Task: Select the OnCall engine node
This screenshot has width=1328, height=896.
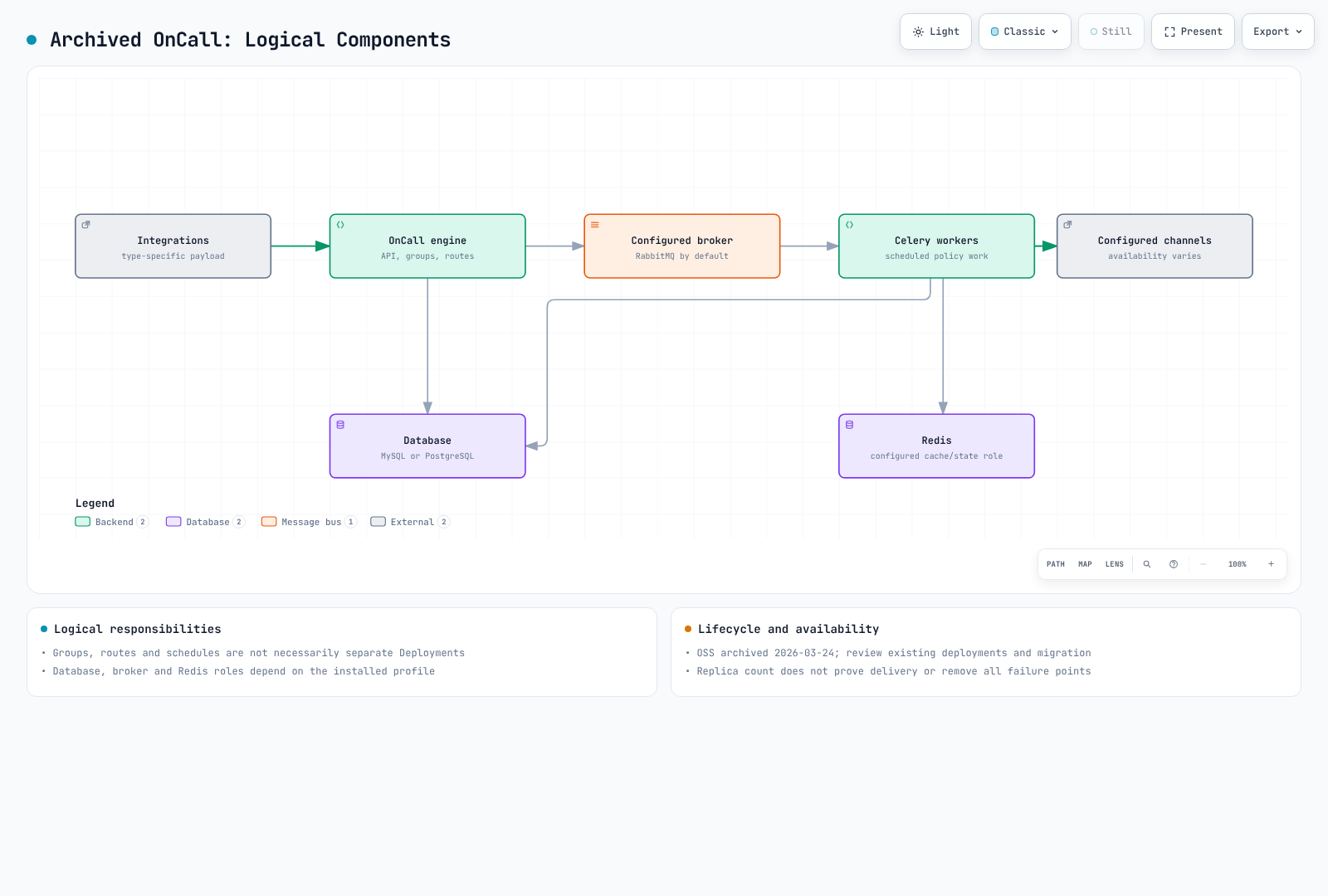Action: [427, 246]
